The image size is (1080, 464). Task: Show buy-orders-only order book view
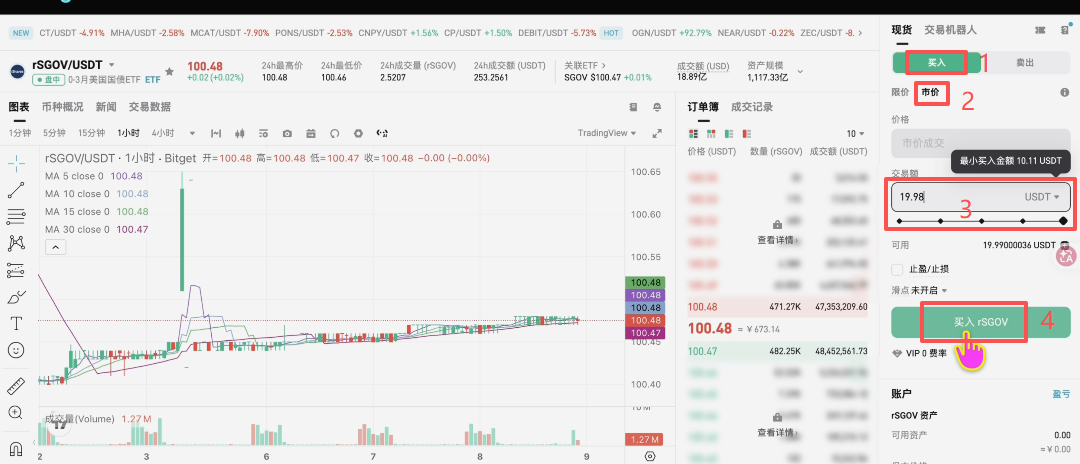coord(729,134)
